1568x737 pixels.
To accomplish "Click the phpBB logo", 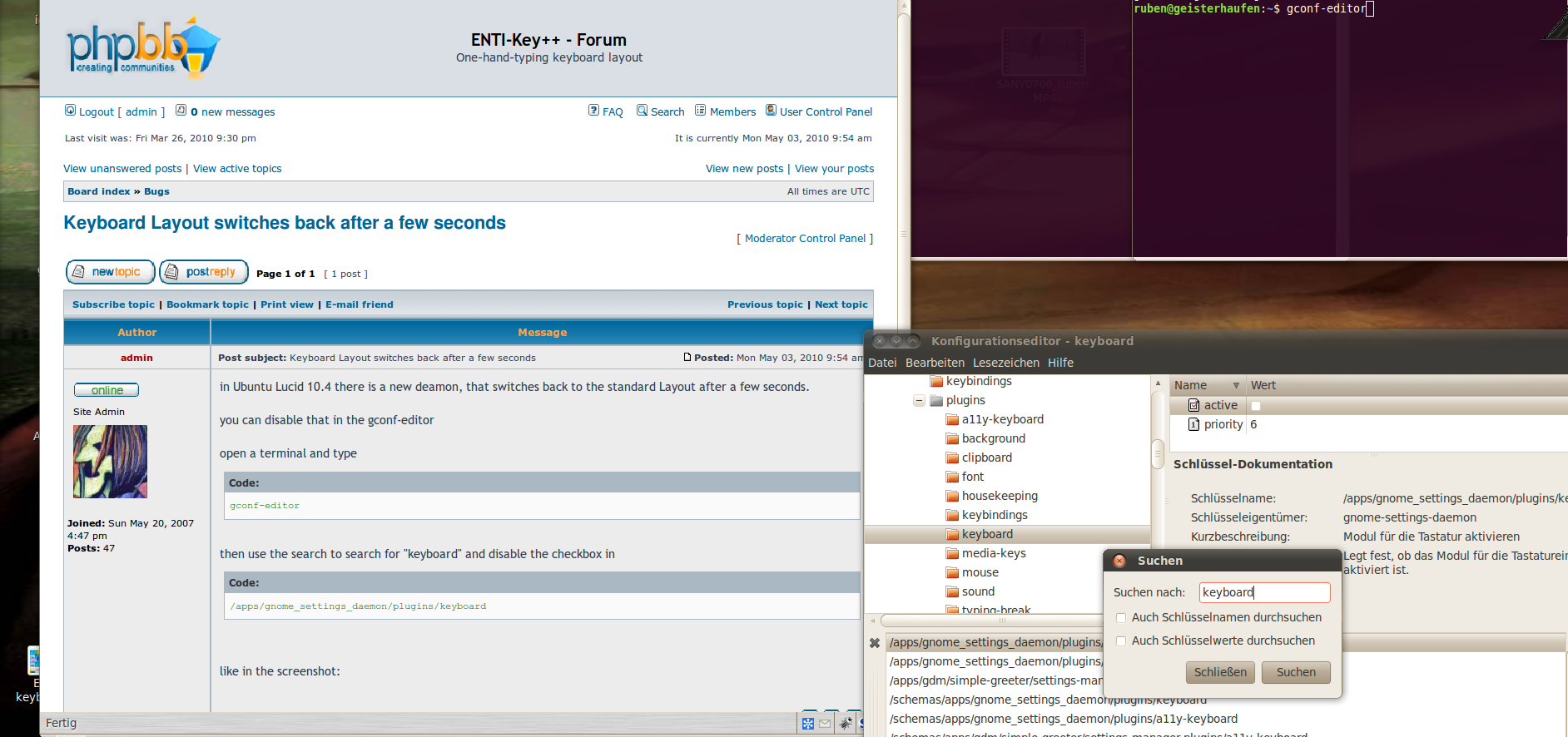I will coord(142,48).
